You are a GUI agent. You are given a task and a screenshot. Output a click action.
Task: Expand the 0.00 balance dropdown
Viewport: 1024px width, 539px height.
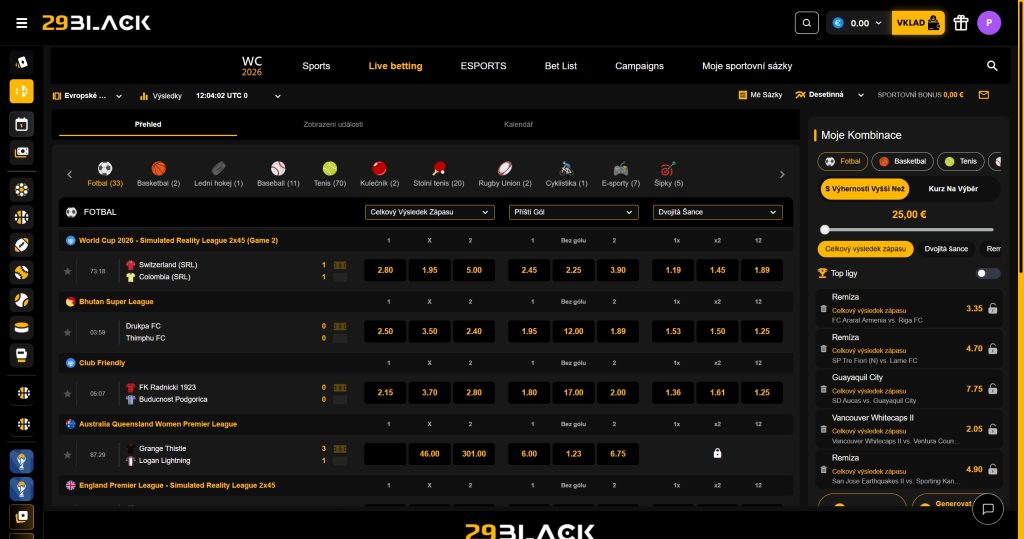tap(858, 23)
